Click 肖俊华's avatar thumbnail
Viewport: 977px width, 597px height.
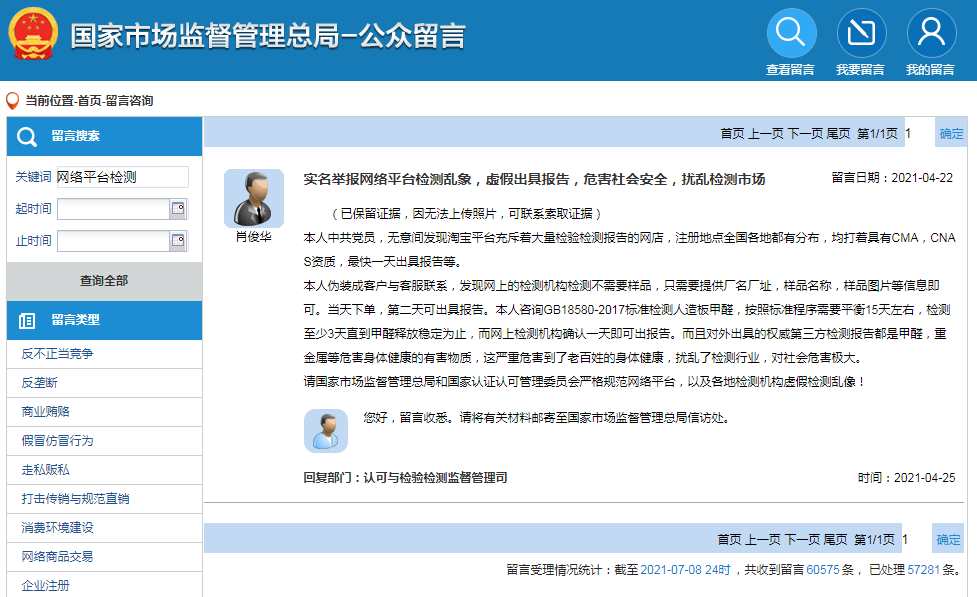click(254, 198)
